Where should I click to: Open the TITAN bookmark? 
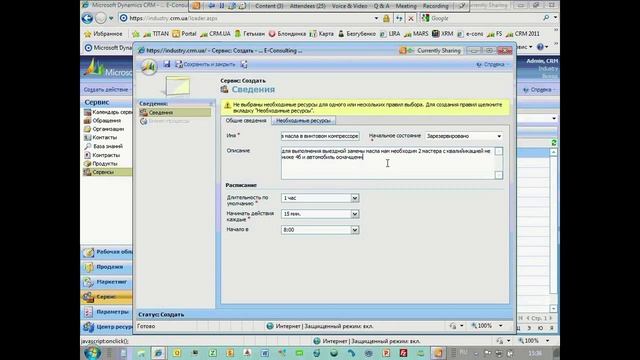[x=156, y=34]
